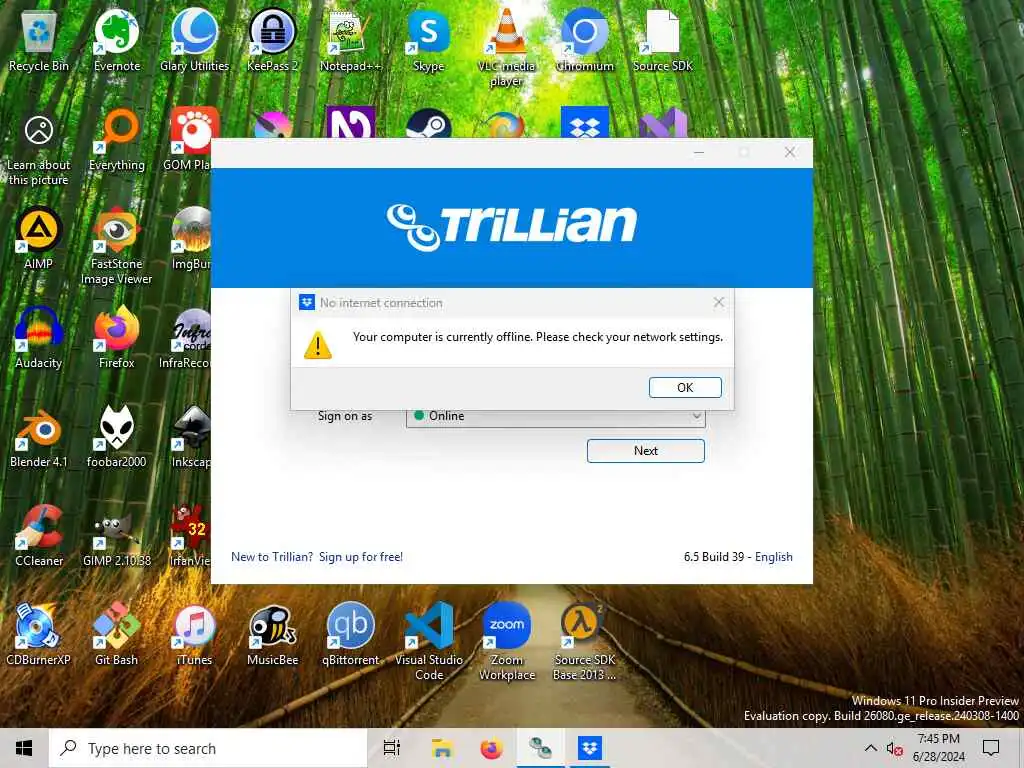
Task: Select the Chromium desktop icon
Action: [x=584, y=40]
